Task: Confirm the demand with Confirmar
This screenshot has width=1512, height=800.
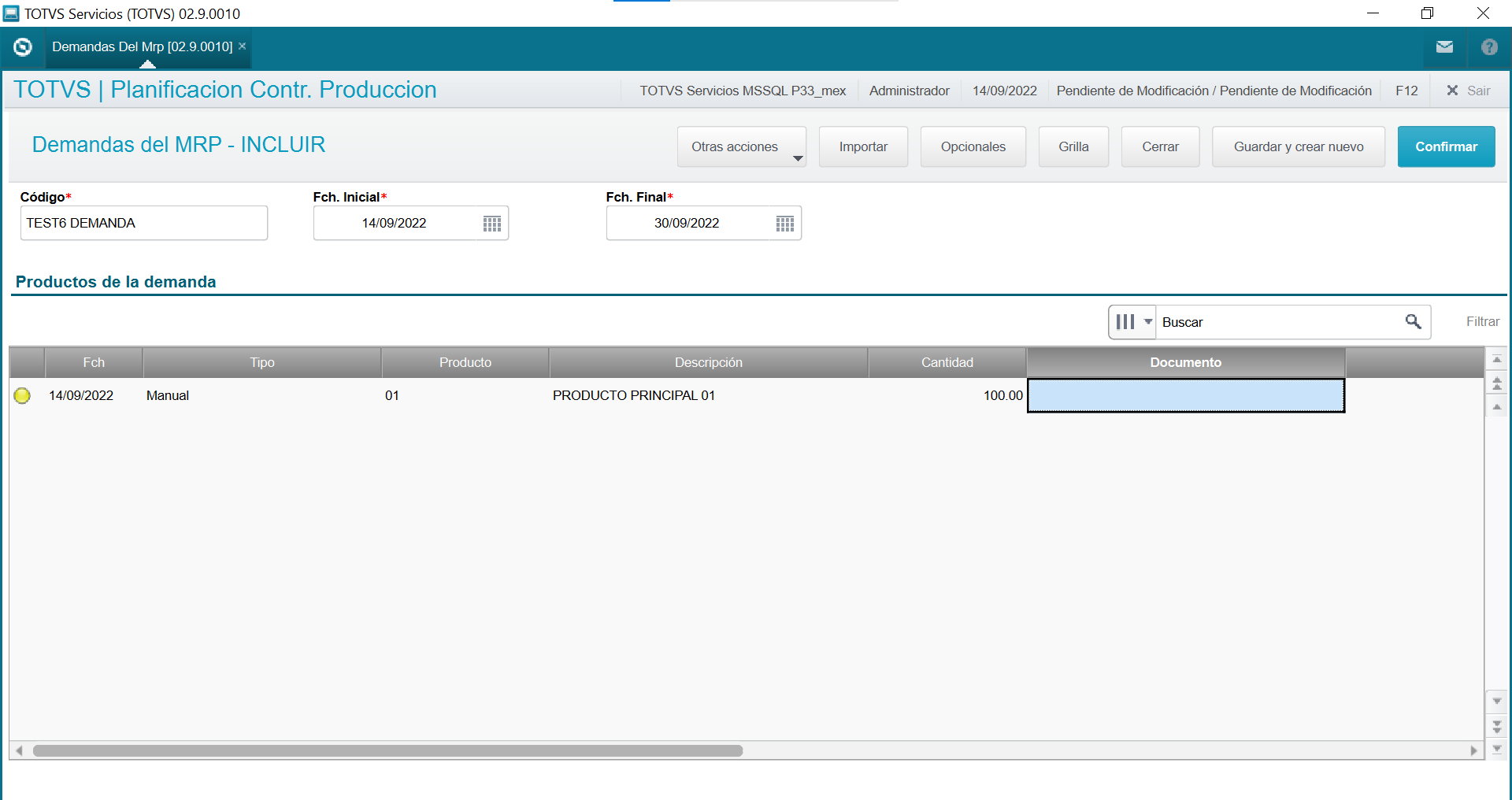Action: tap(1447, 146)
